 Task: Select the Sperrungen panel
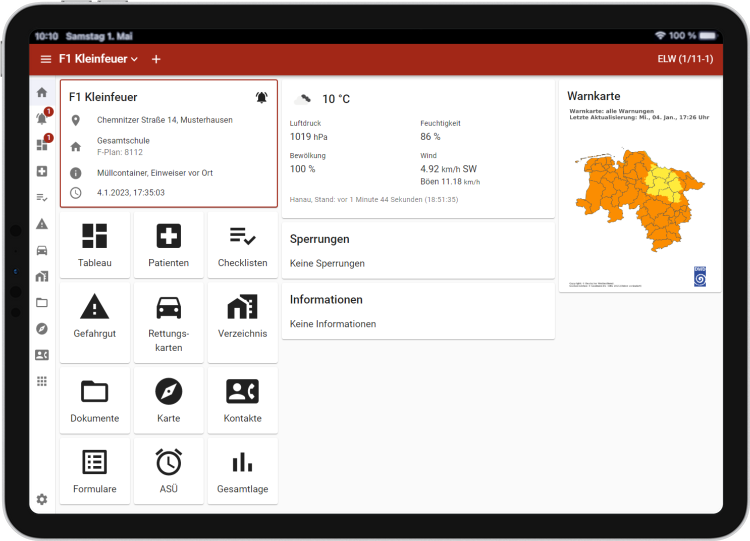coord(417,250)
